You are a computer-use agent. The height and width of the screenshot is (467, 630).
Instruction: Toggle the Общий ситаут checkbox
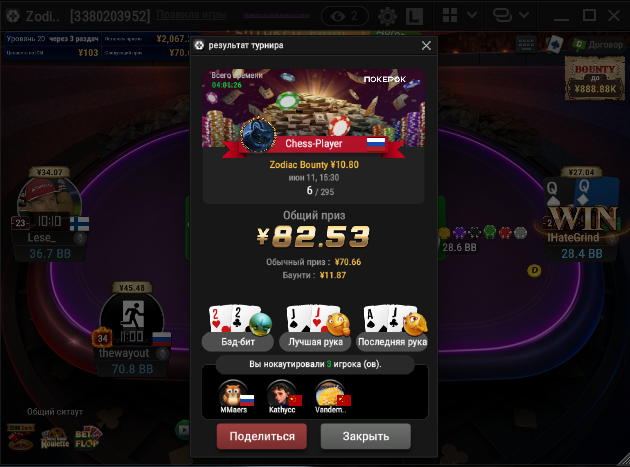[x=17, y=412]
